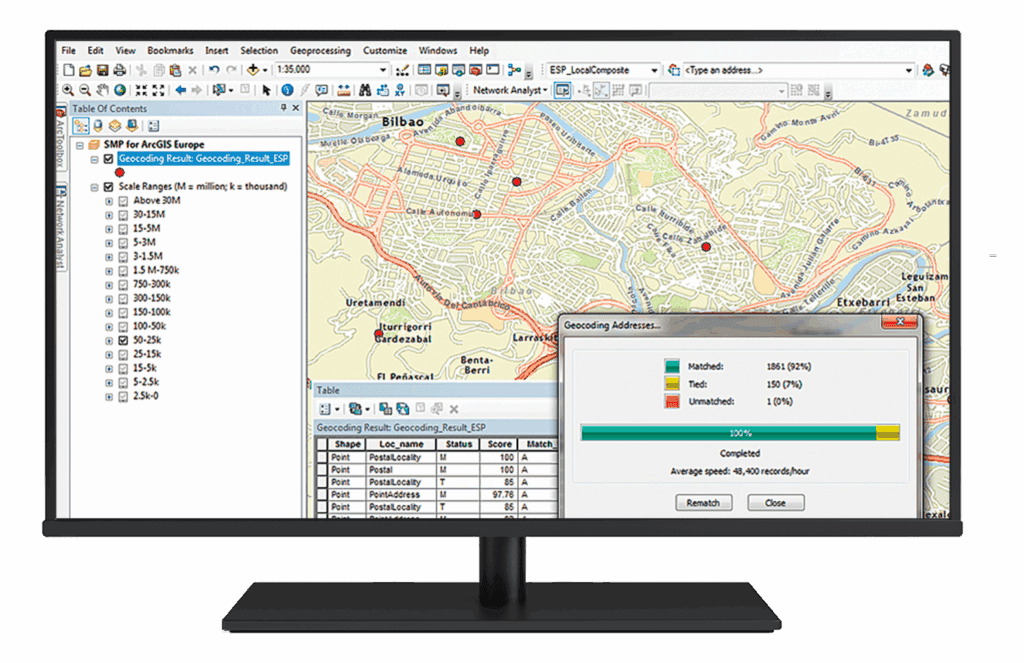Collapse the Scale Ranges group
This screenshot has width=1024, height=663.
click(94, 187)
